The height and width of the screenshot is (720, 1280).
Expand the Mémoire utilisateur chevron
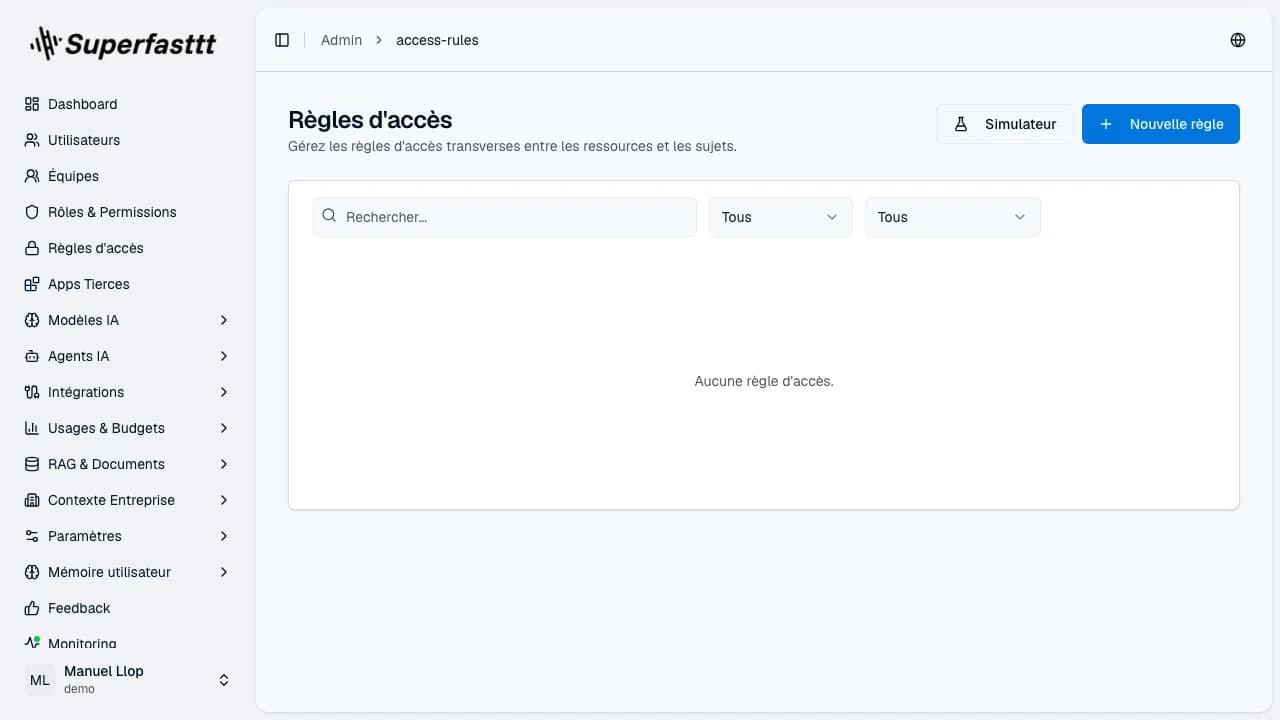coord(224,572)
